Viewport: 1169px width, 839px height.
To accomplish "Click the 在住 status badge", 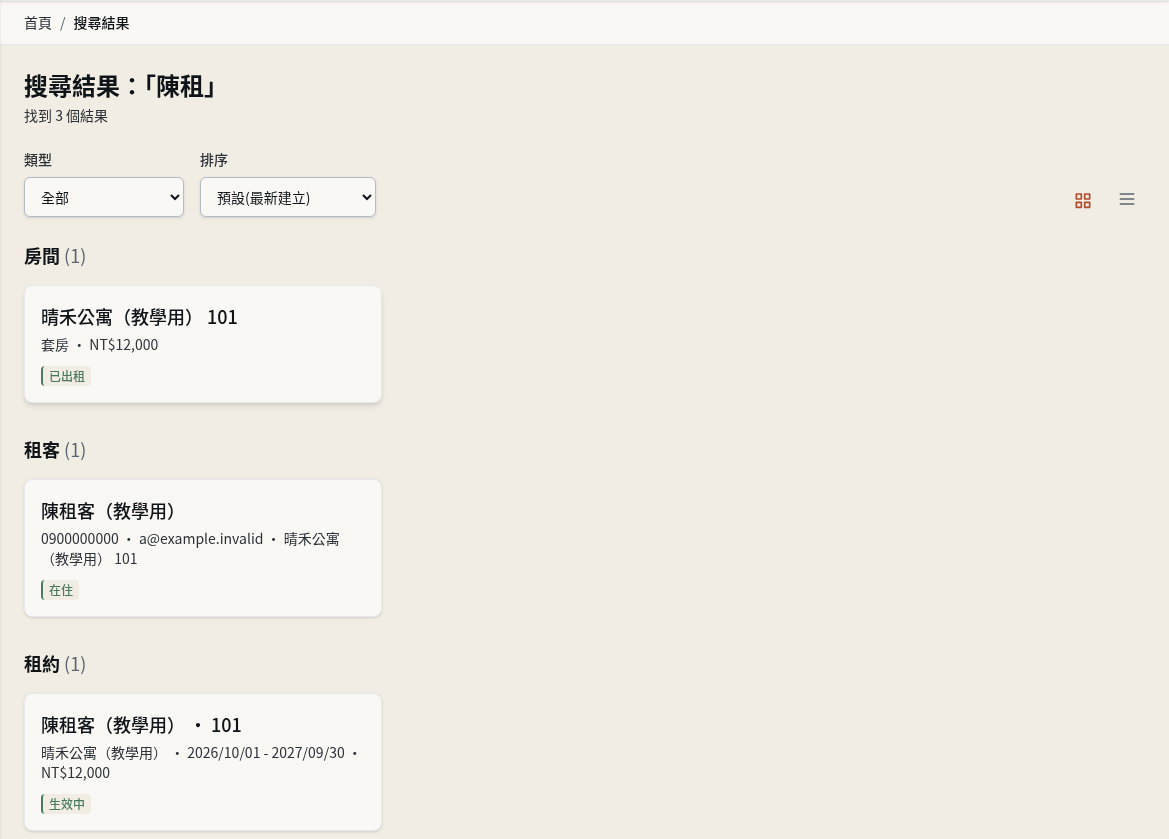I will 60,591.
